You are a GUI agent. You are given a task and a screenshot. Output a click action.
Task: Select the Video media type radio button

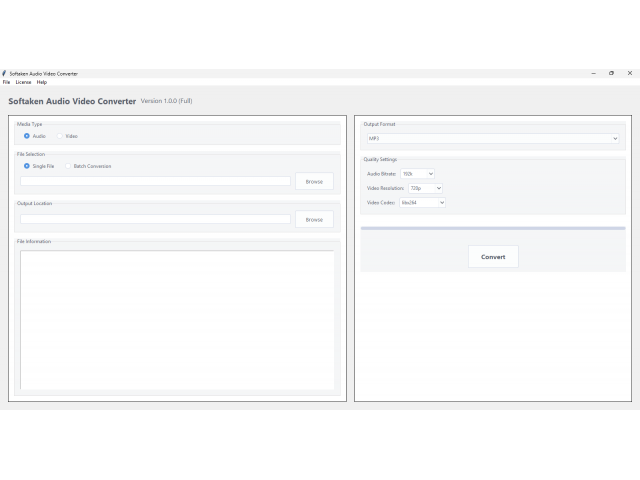(60, 136)
